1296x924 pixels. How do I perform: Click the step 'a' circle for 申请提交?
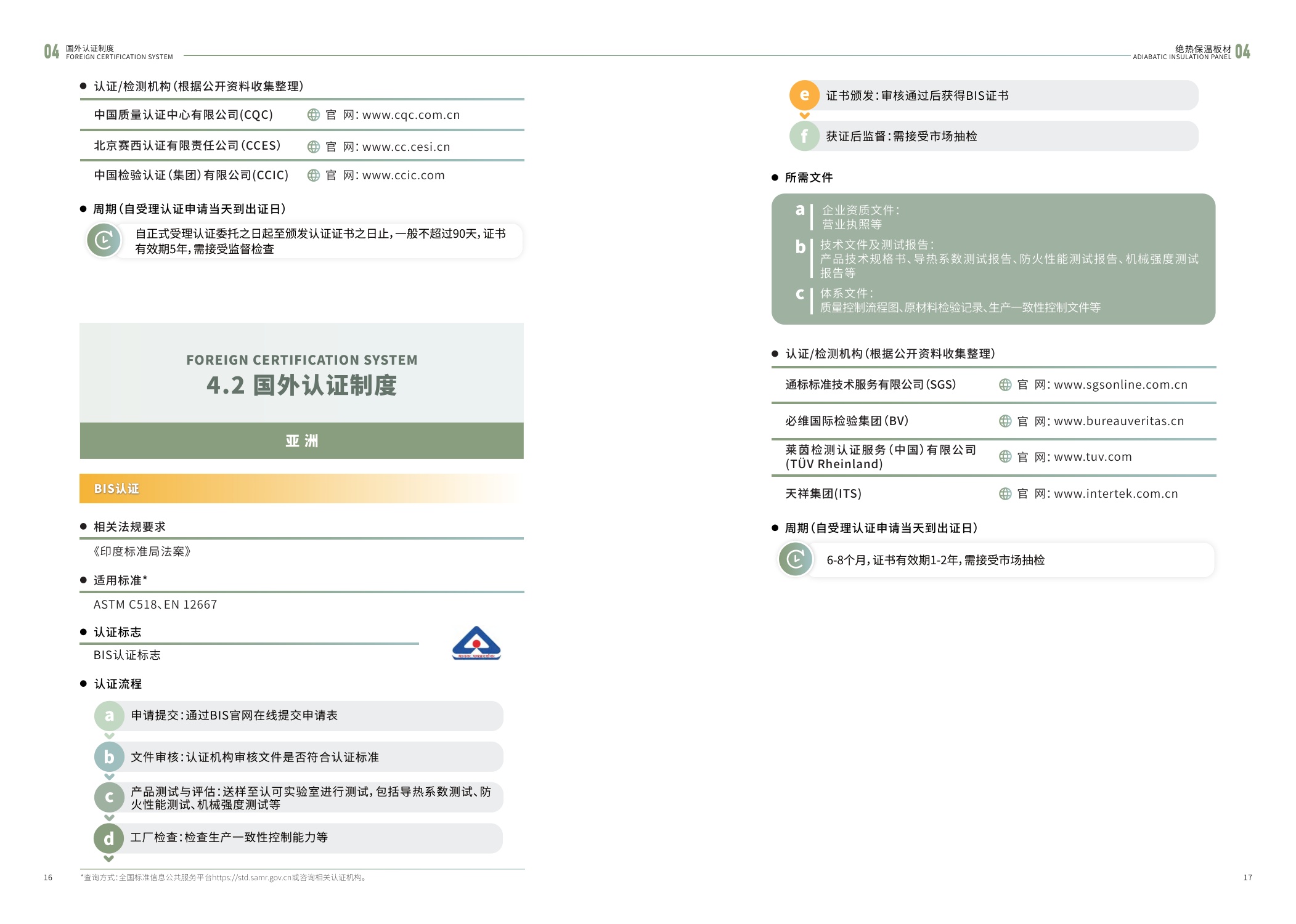[109, 716]
